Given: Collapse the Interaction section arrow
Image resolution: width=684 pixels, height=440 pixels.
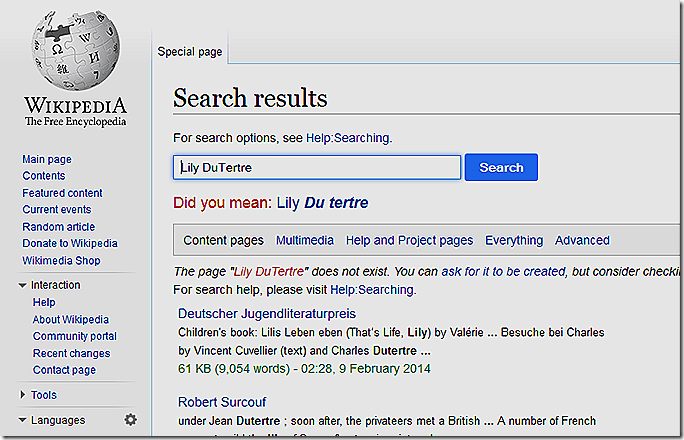Looking at the screenshot, I should tap(22, 285).
